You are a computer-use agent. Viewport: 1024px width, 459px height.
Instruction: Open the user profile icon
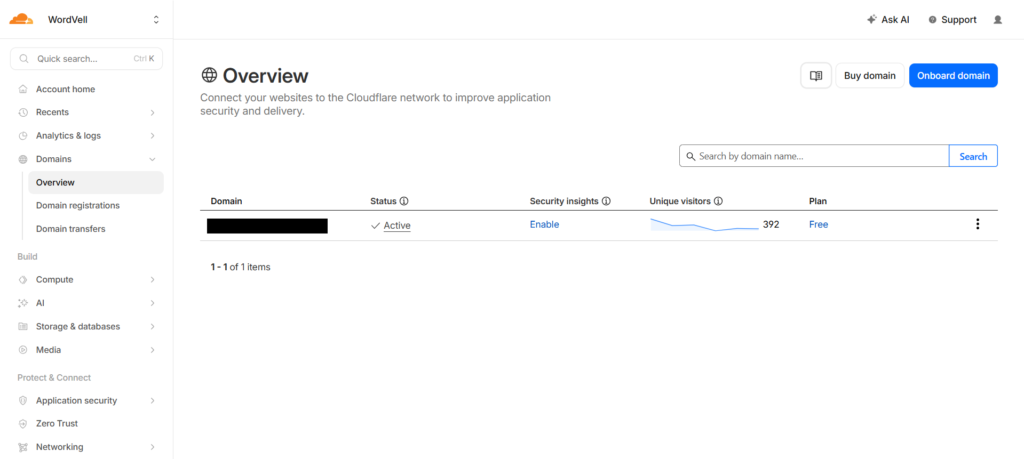pos(998,20)
